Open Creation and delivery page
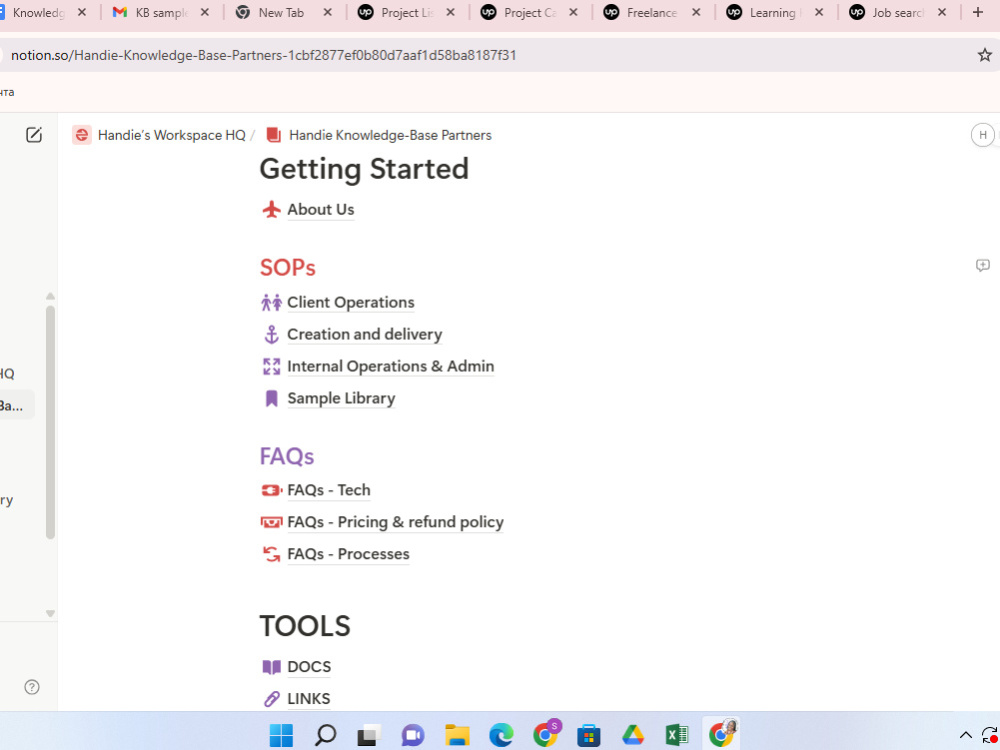This screenshot has width=1000, height=750. [365, 334]
